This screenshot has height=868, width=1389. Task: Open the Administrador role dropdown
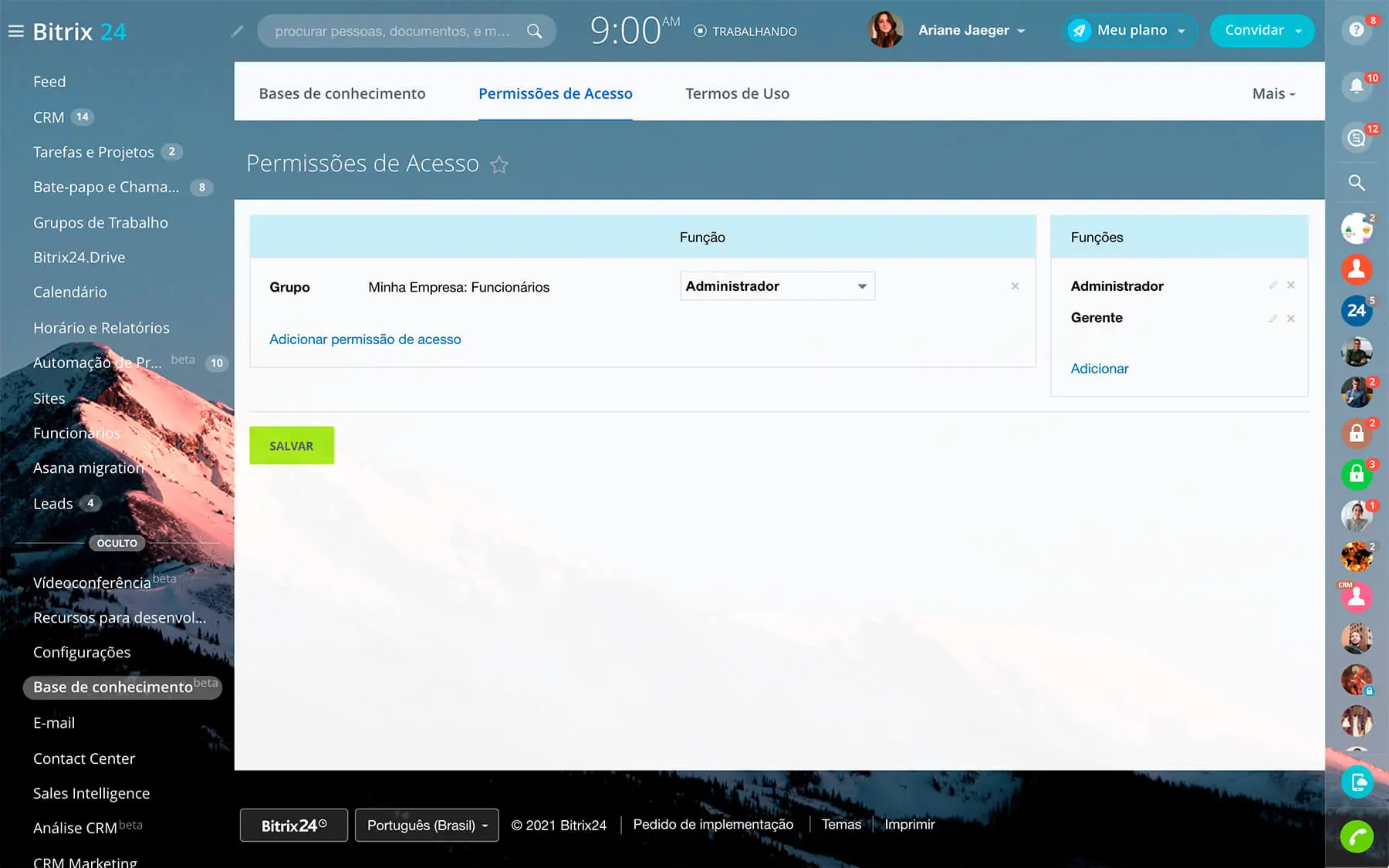[777, 286]
